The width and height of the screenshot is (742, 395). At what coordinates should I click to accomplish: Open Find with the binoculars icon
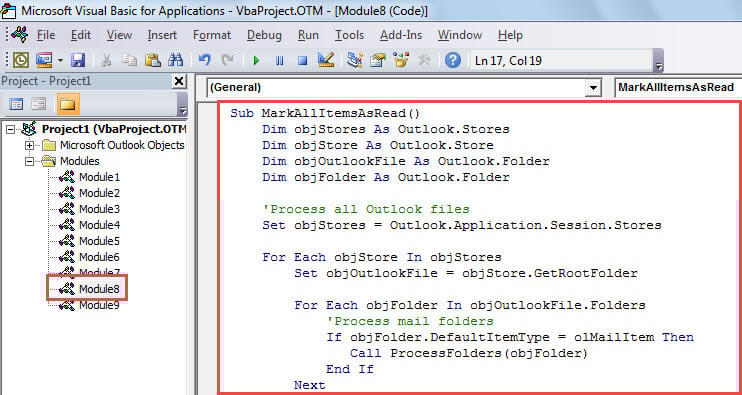pos(176,61)
